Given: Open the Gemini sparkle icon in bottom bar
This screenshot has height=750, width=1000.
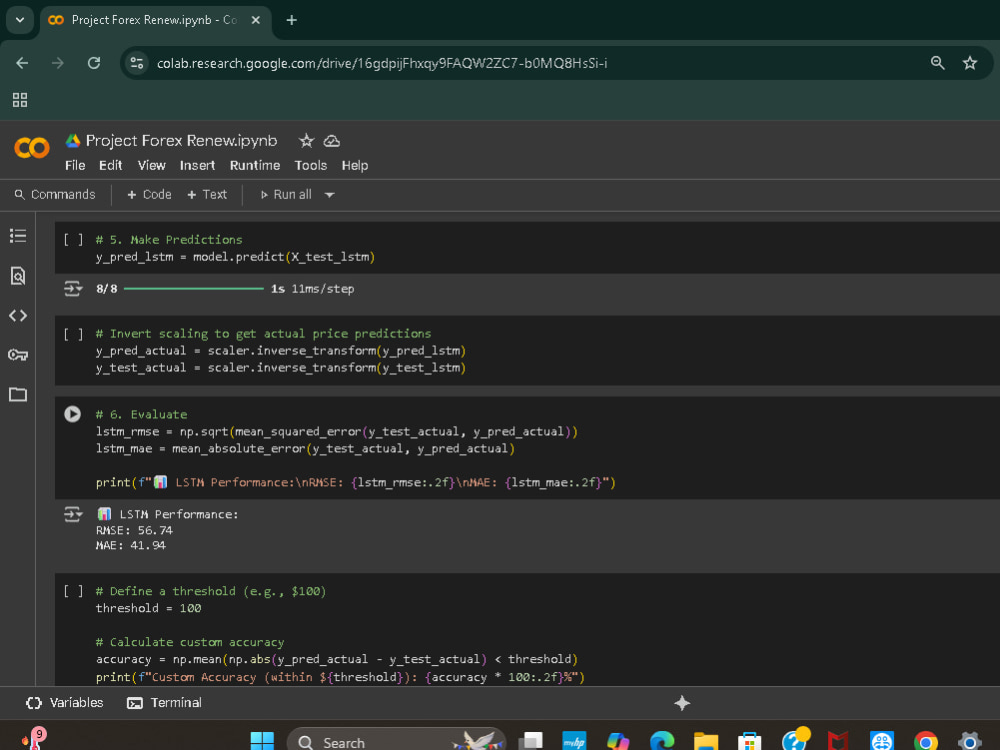Looking at the screenshot, I should [x=682, y=703].
